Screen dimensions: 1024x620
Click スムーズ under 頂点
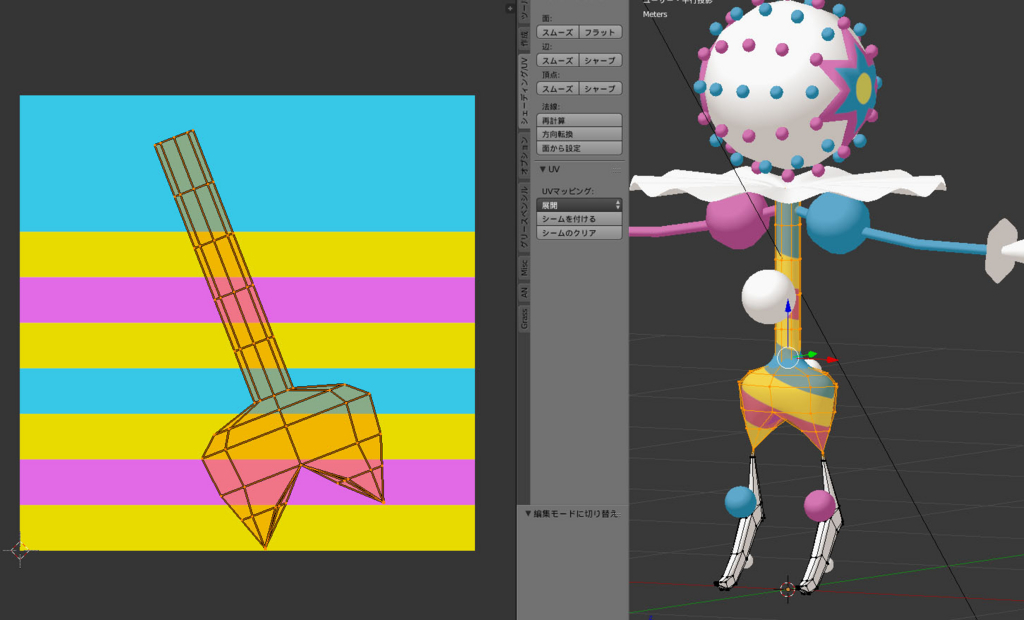coord(558,88)
